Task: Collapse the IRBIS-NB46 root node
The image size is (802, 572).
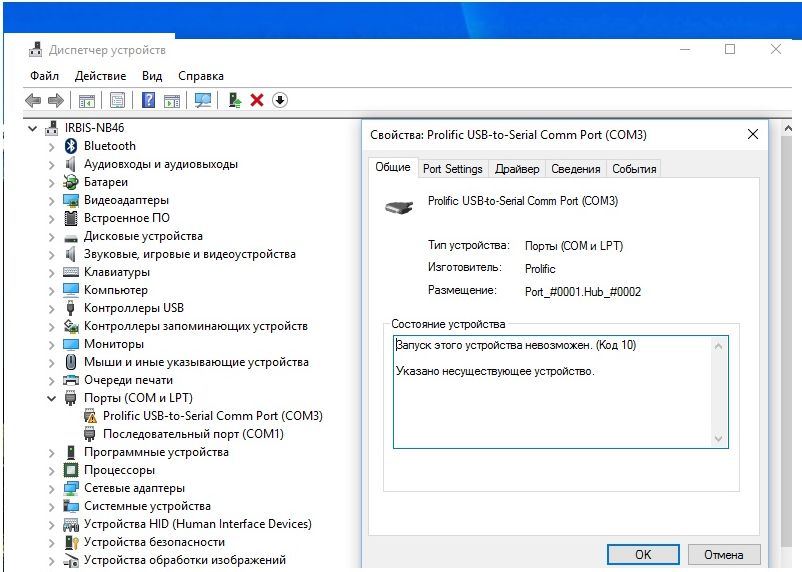Action: click(32, 128)
